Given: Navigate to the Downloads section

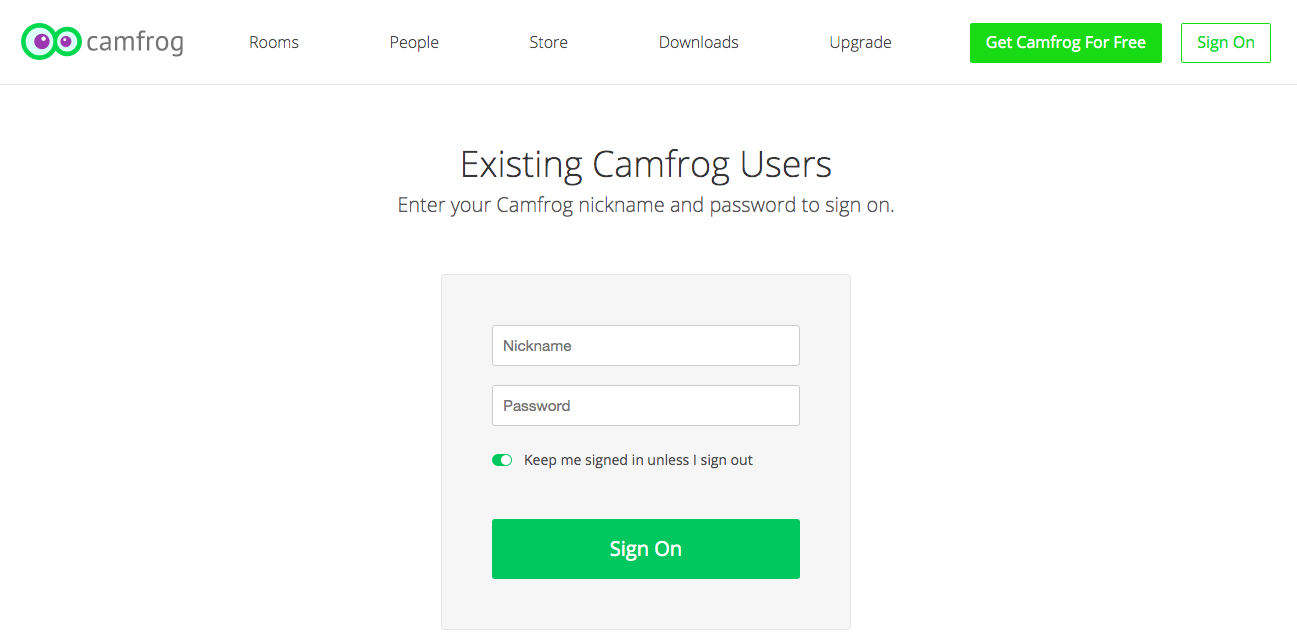Looking at the screenshot, I should pyautogui.click(x=698, y=42).
